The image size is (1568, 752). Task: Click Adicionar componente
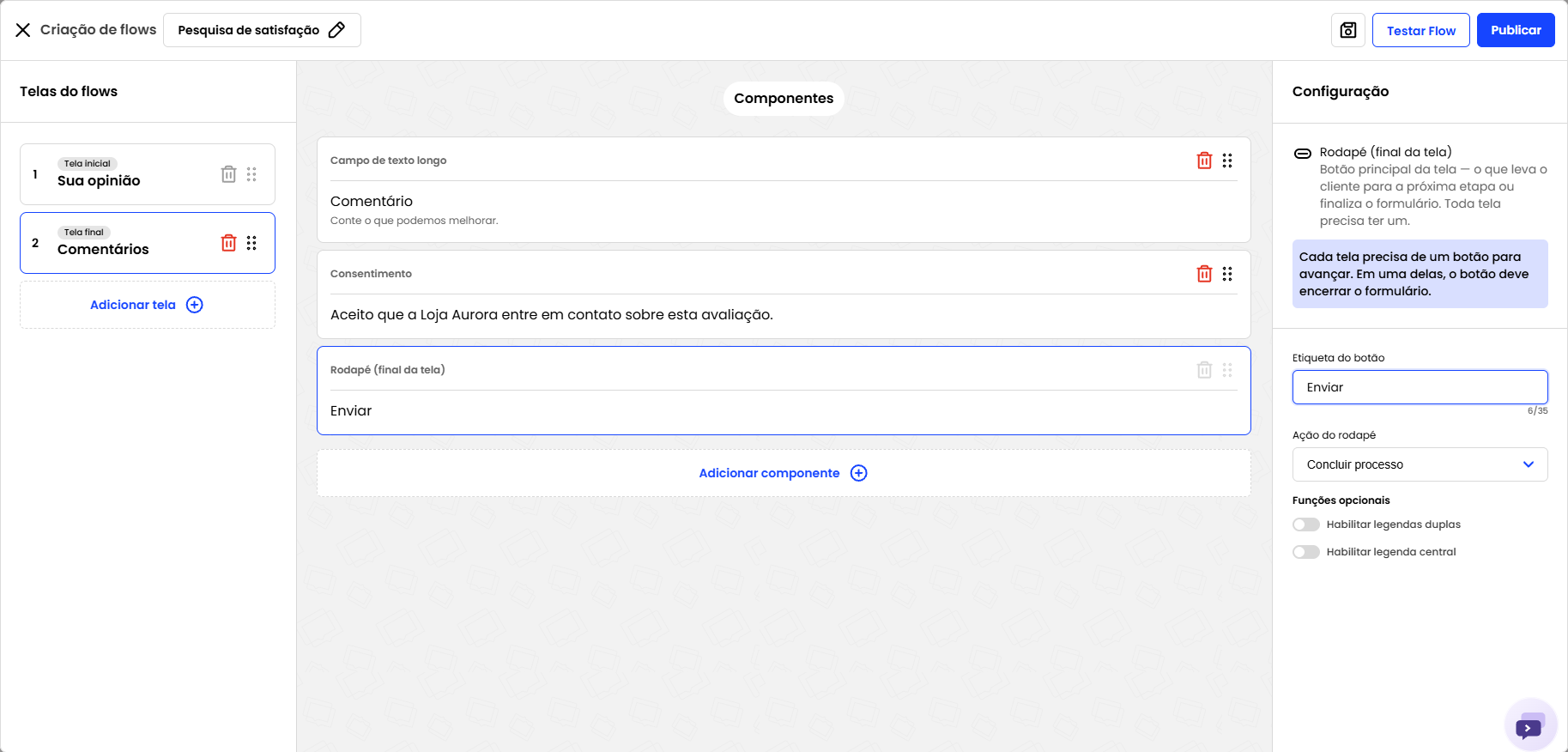coord(784,473)
